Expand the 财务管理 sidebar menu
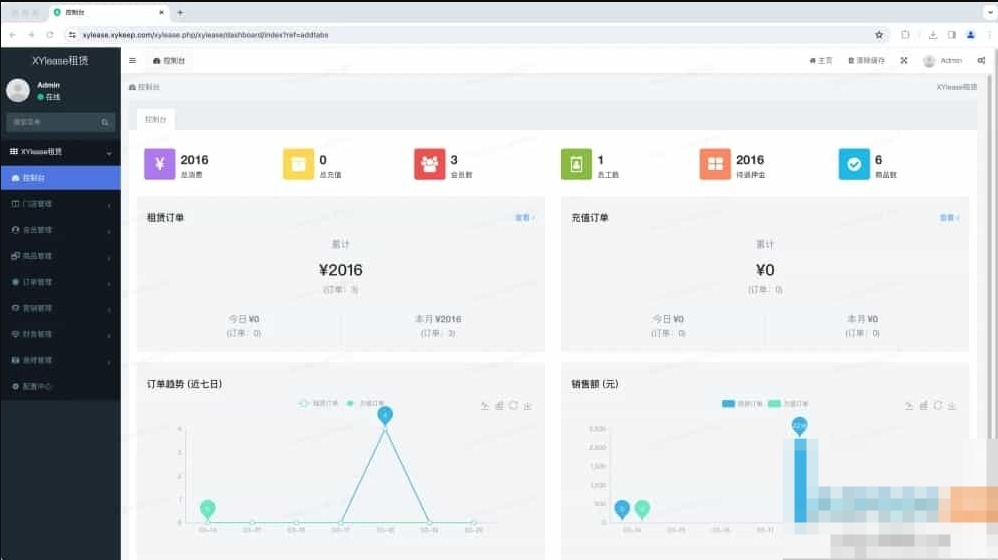 (60, 335)
